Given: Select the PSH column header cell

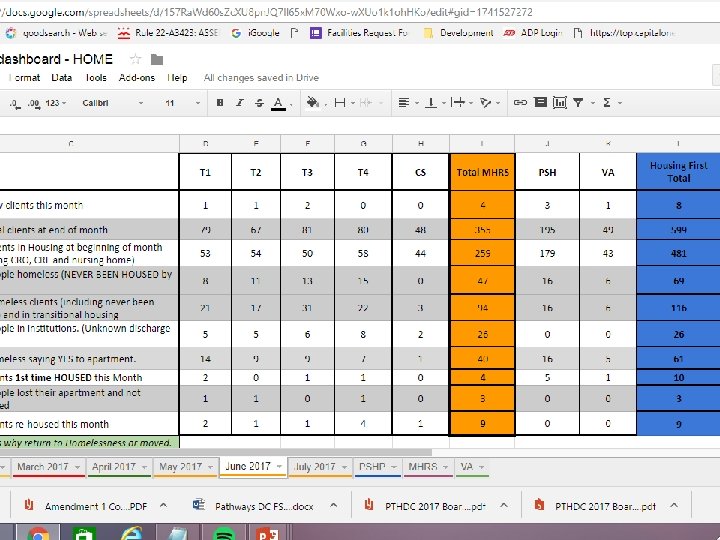Looking at the screenshot, I should click(547, 172).
